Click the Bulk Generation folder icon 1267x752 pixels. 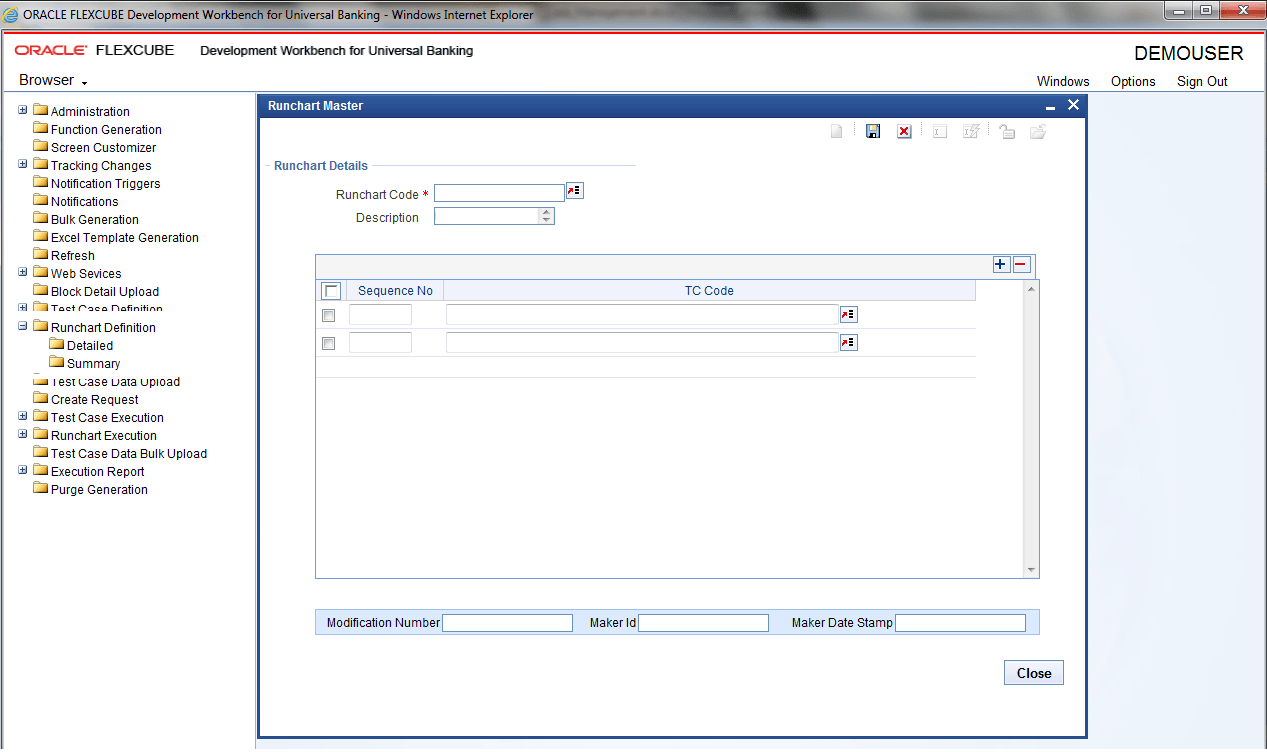41,218
